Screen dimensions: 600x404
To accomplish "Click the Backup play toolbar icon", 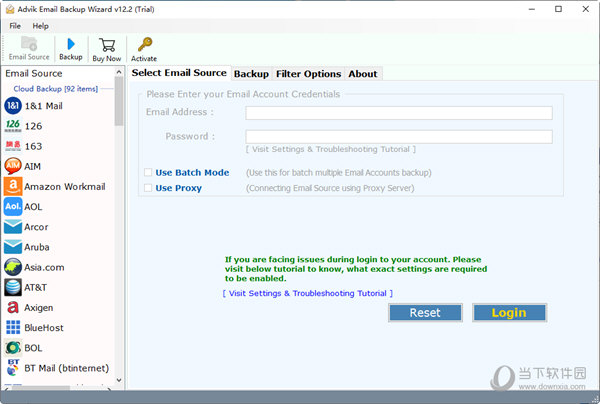I will [71, 44].
